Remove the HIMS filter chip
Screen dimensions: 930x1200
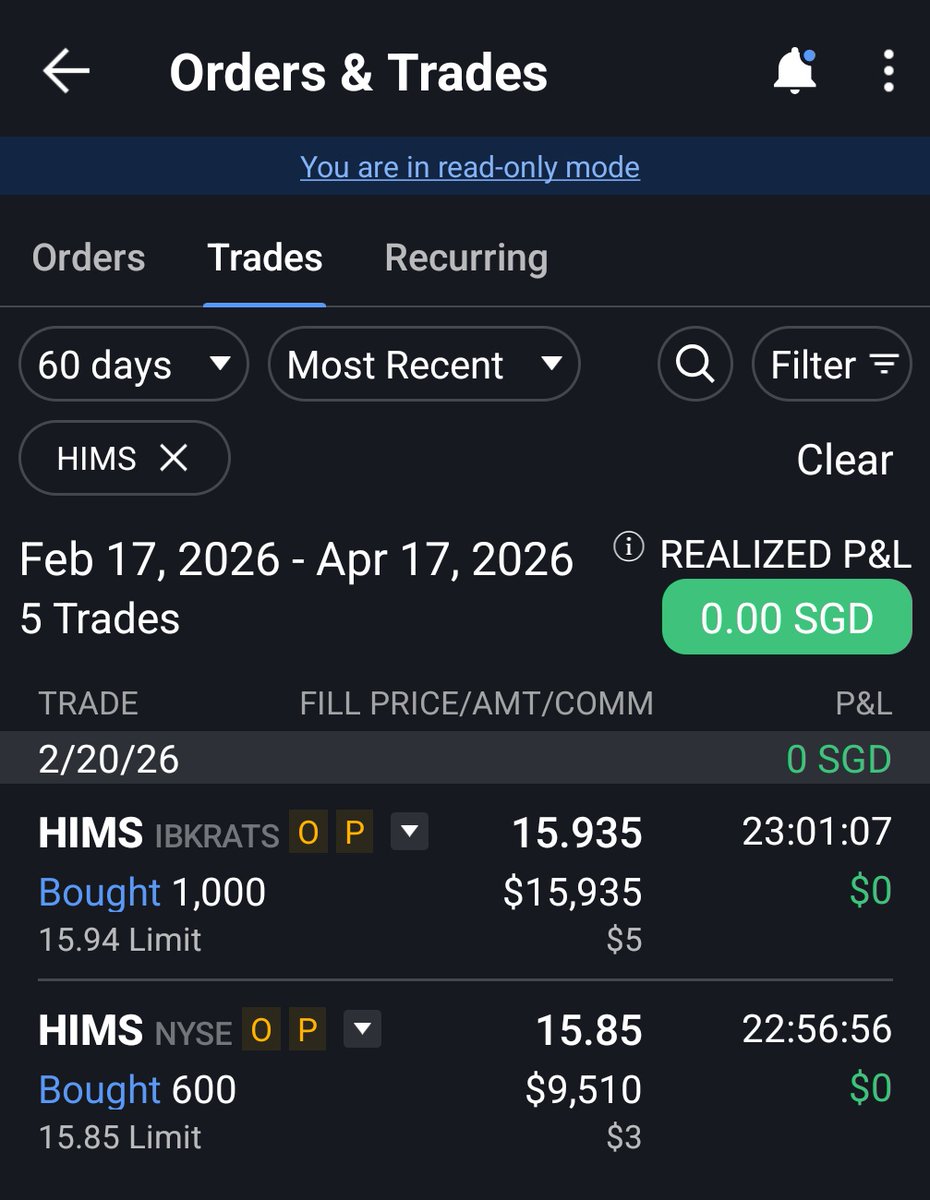coord(173,458)
